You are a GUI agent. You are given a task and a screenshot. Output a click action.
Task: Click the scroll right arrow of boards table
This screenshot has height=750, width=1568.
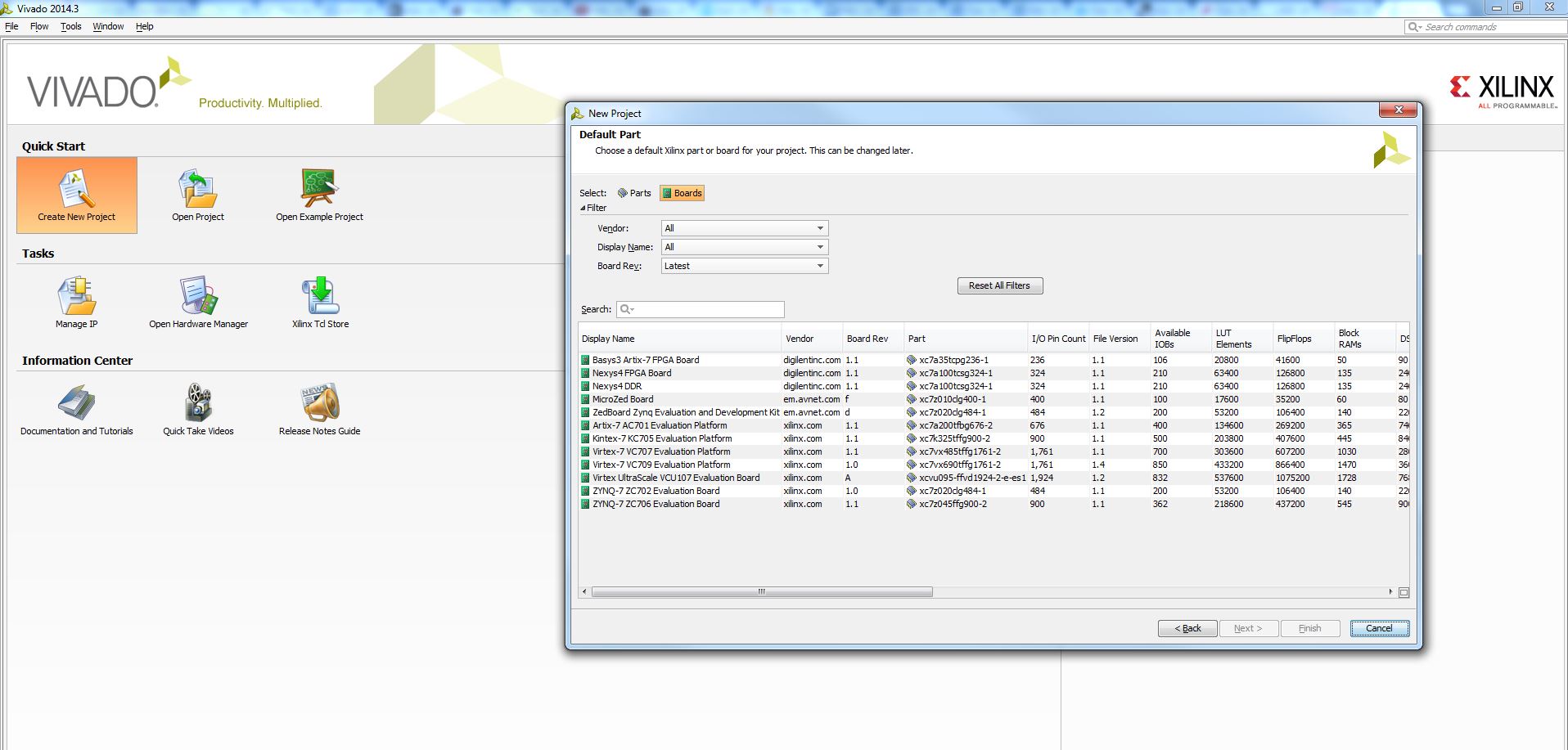[1390, 592]
